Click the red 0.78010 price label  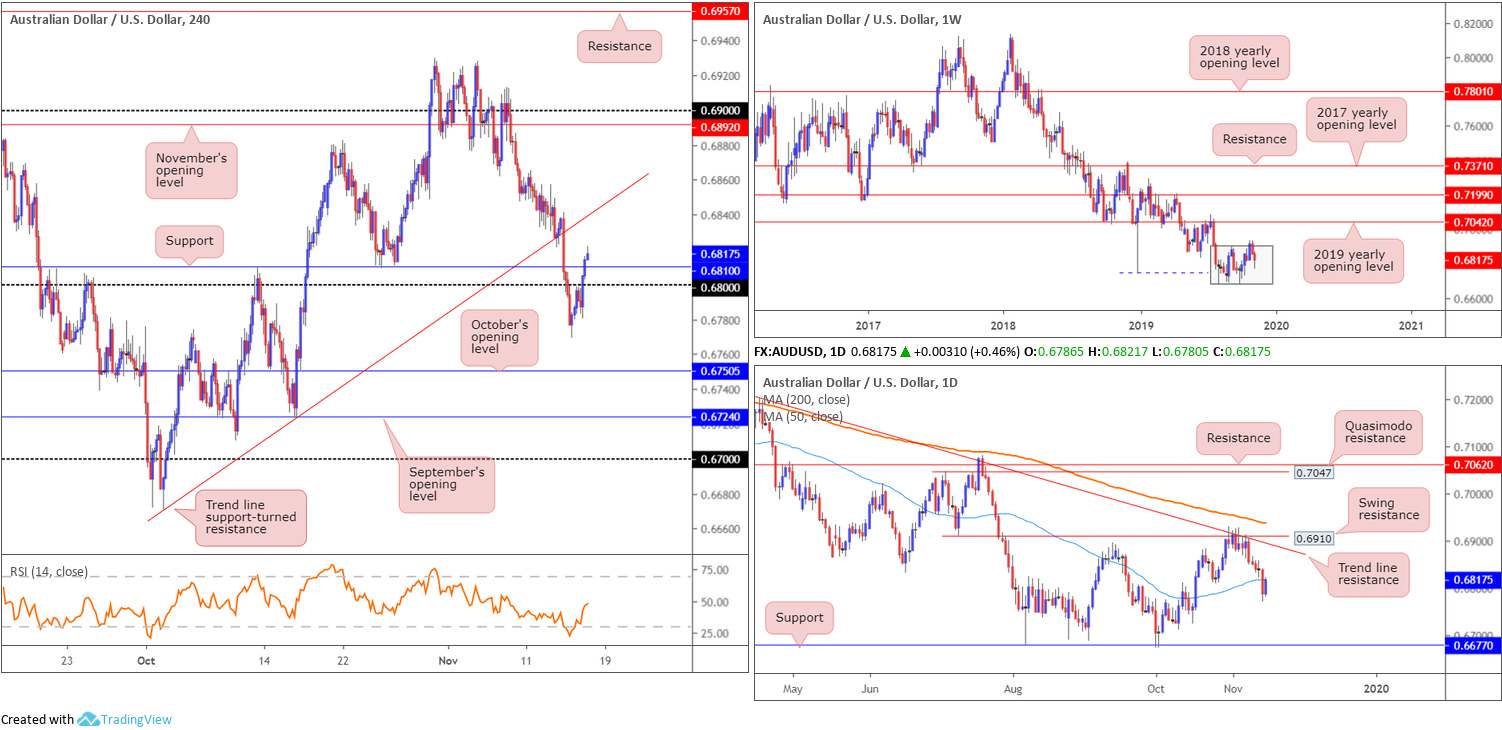click(1475, 91)
